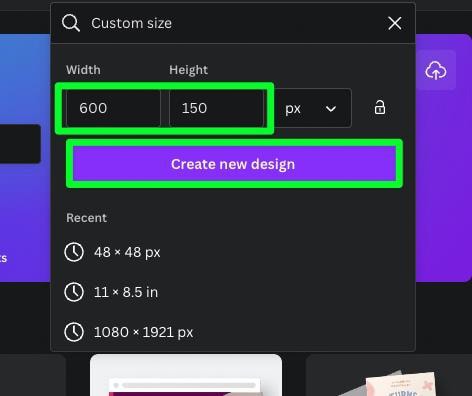The width and height of the screenshot is (472, 396).
Task: Open the card template thumbnail at right
Action: (388, 375)
